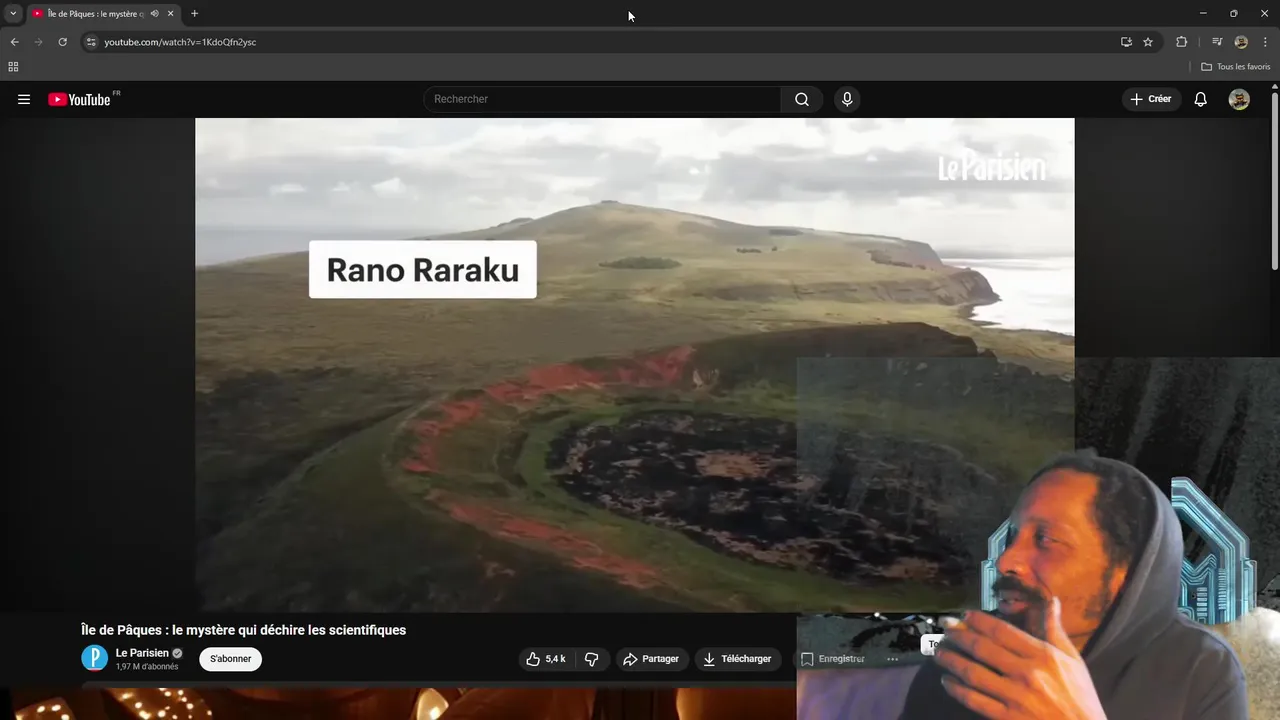Dislike the video with thumbs down
This screenshot has height=720, width=1280.
pyautogui.click(x=591, y=659)
